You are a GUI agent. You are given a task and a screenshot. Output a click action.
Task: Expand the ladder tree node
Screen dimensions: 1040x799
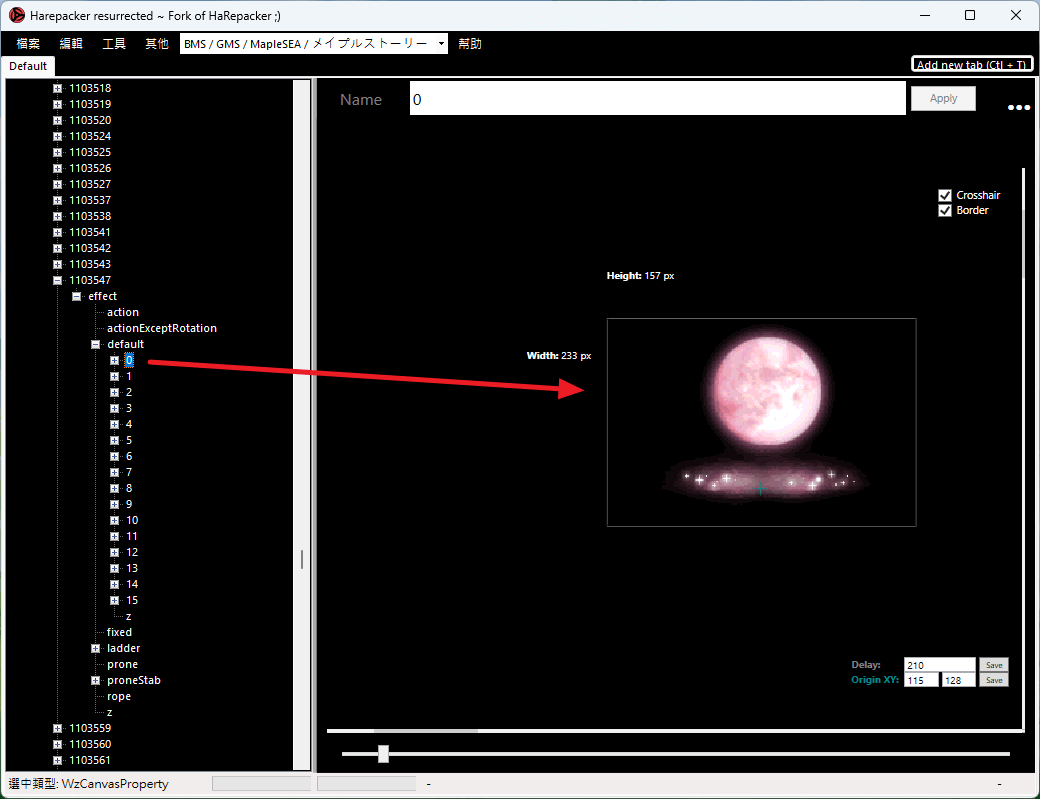click(x=96, y=648)
